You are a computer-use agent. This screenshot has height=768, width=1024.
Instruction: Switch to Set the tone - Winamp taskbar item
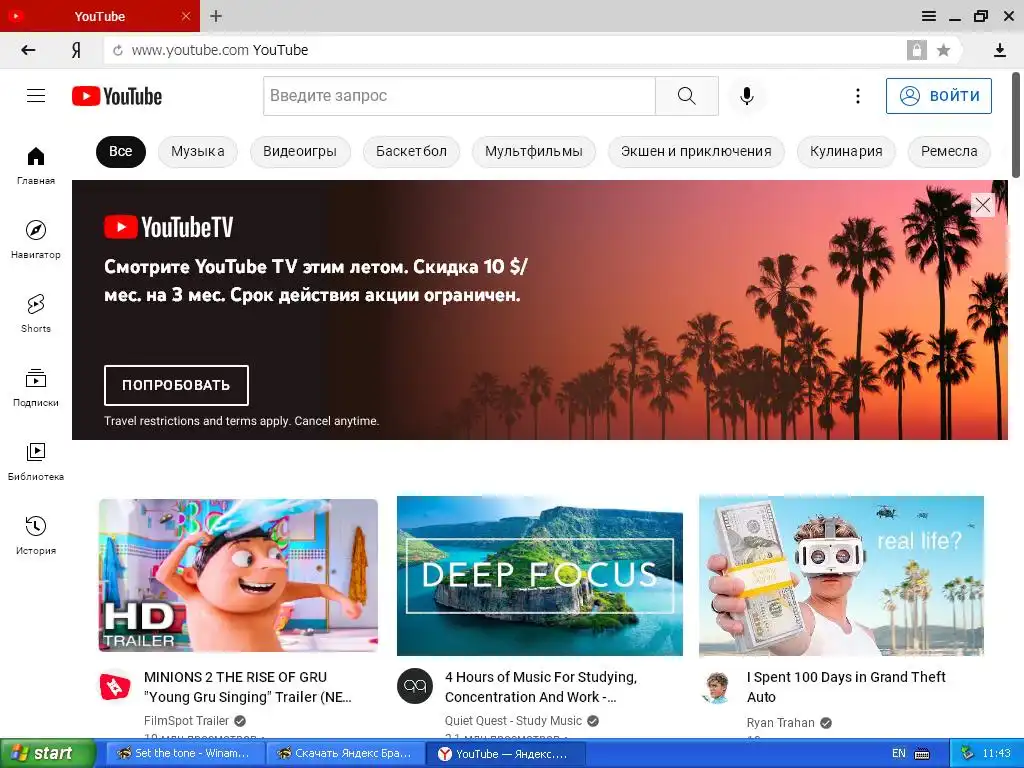[x=184, y=754]
